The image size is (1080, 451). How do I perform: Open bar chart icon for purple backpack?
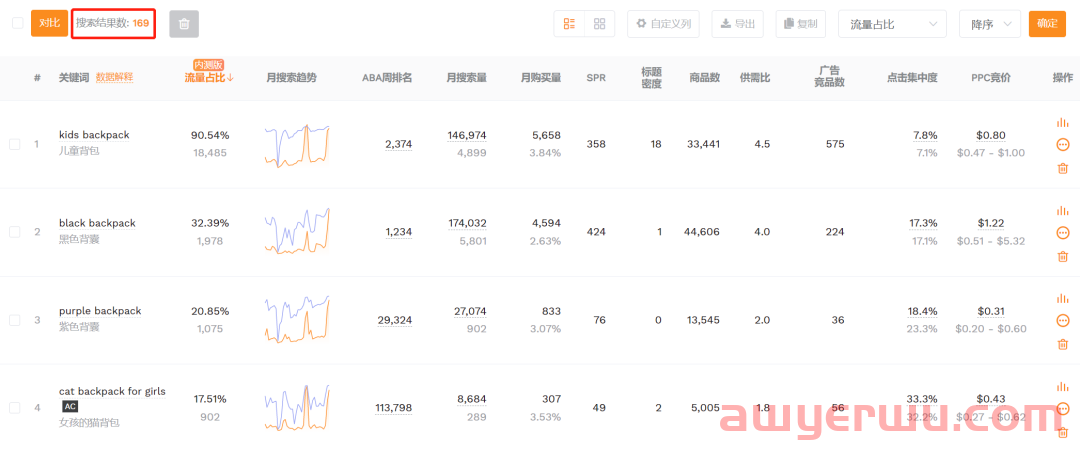click(1062, 298)
